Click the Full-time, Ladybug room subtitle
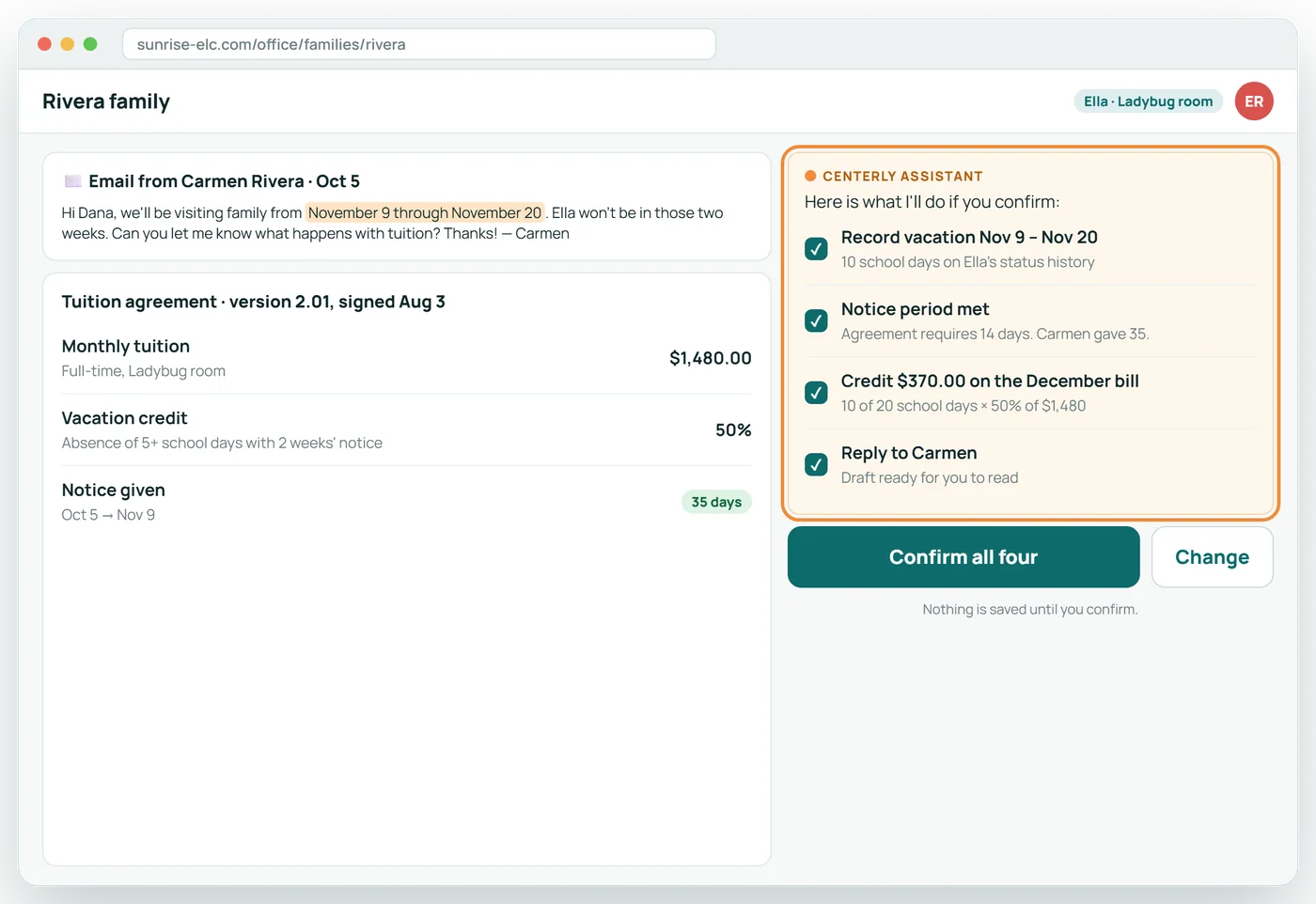 (144, 371)
